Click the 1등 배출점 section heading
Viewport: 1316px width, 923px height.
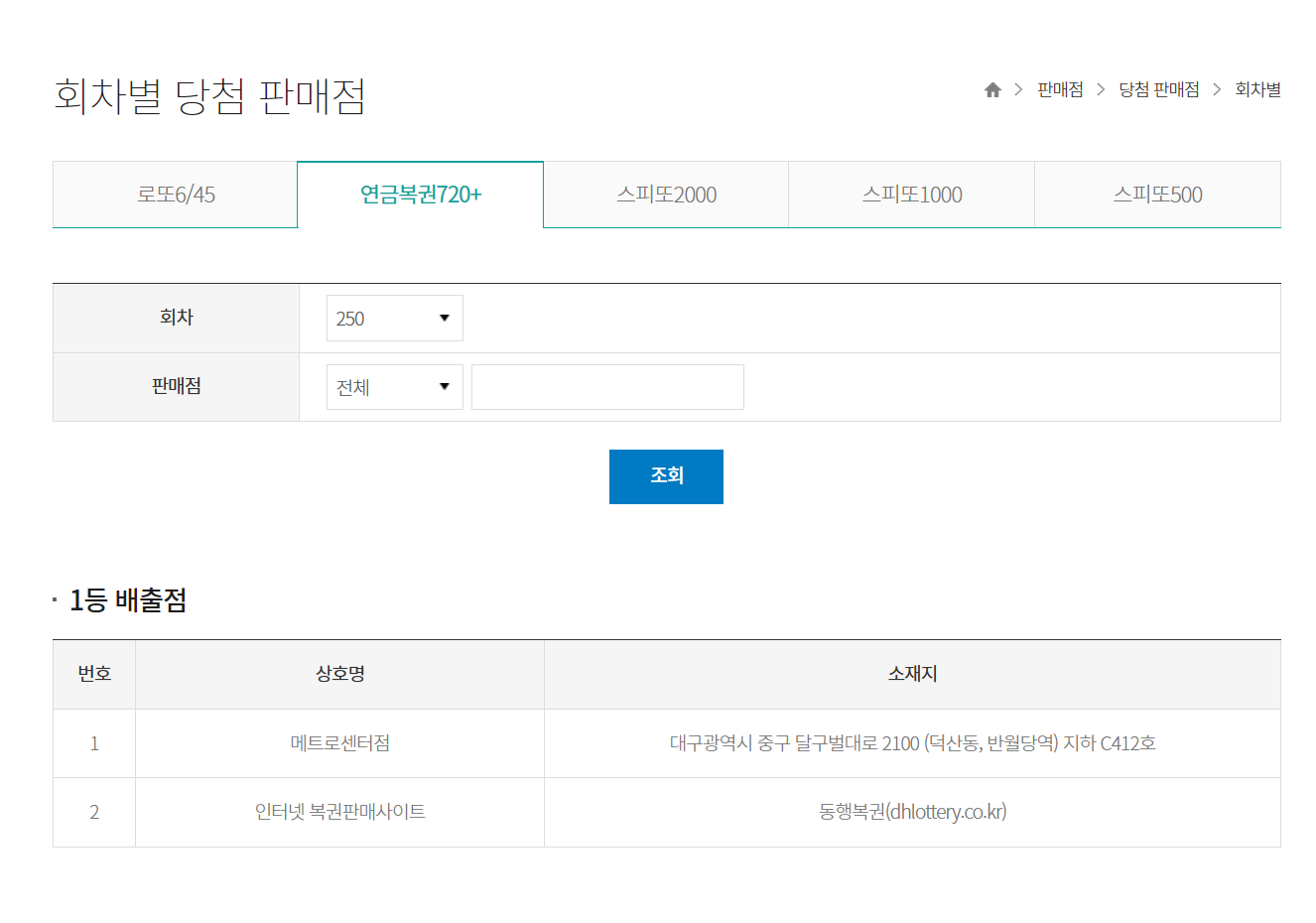coord(128,600)
